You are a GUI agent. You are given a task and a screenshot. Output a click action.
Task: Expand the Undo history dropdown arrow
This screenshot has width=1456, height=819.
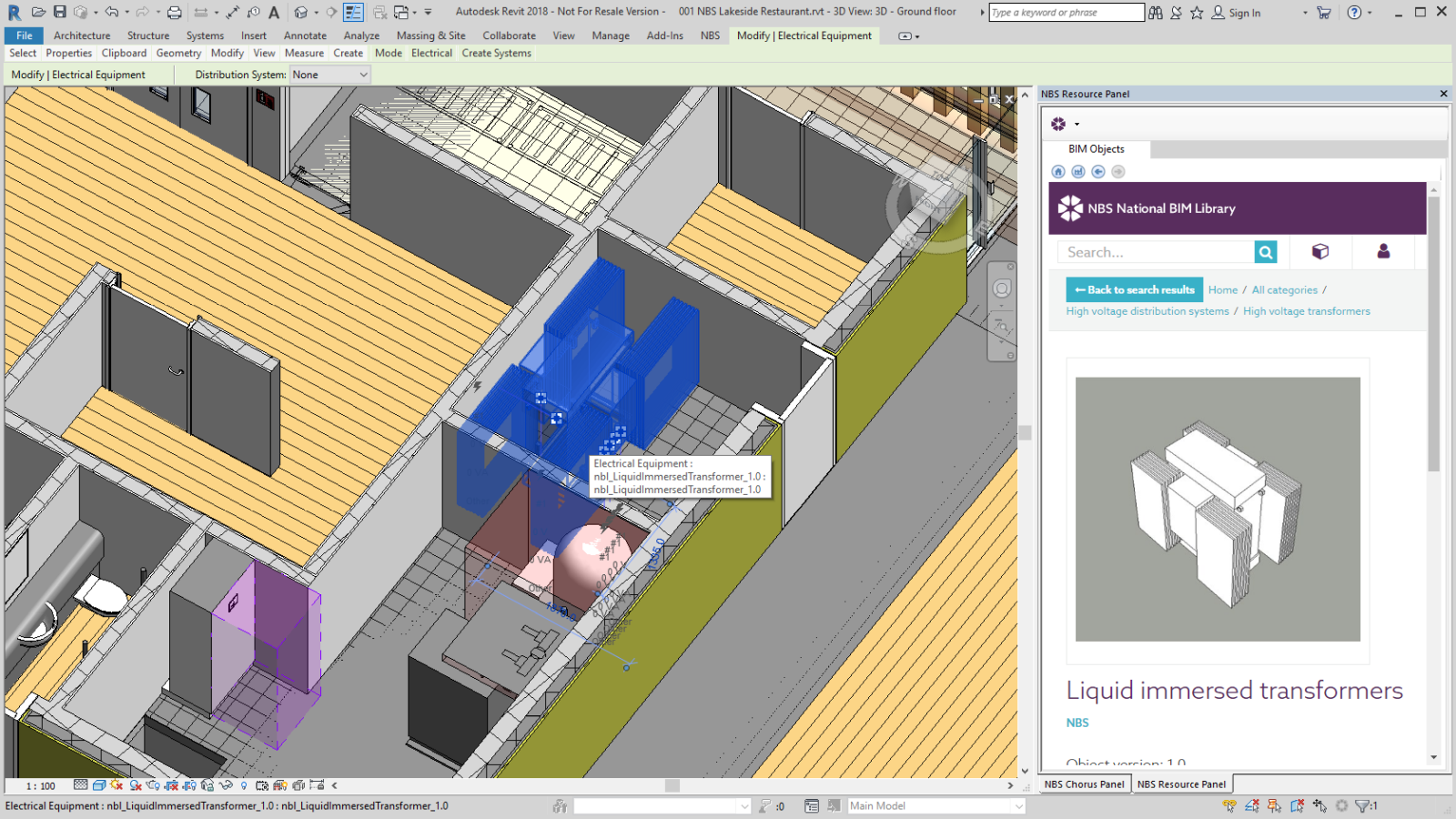pyautogui.click(x=126, y=12)
